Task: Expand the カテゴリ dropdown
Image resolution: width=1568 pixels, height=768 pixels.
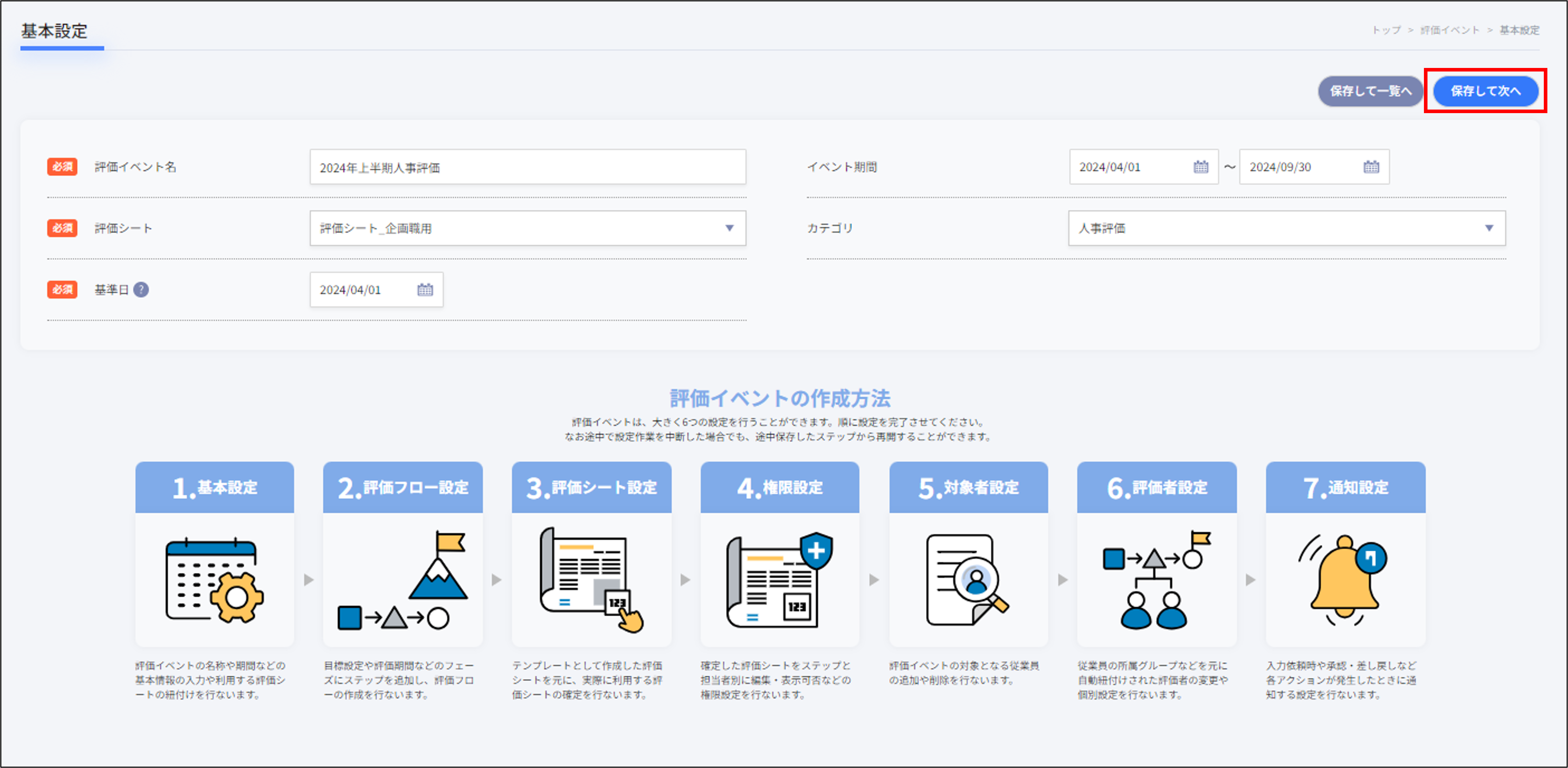Action: tap(1488, 228)
